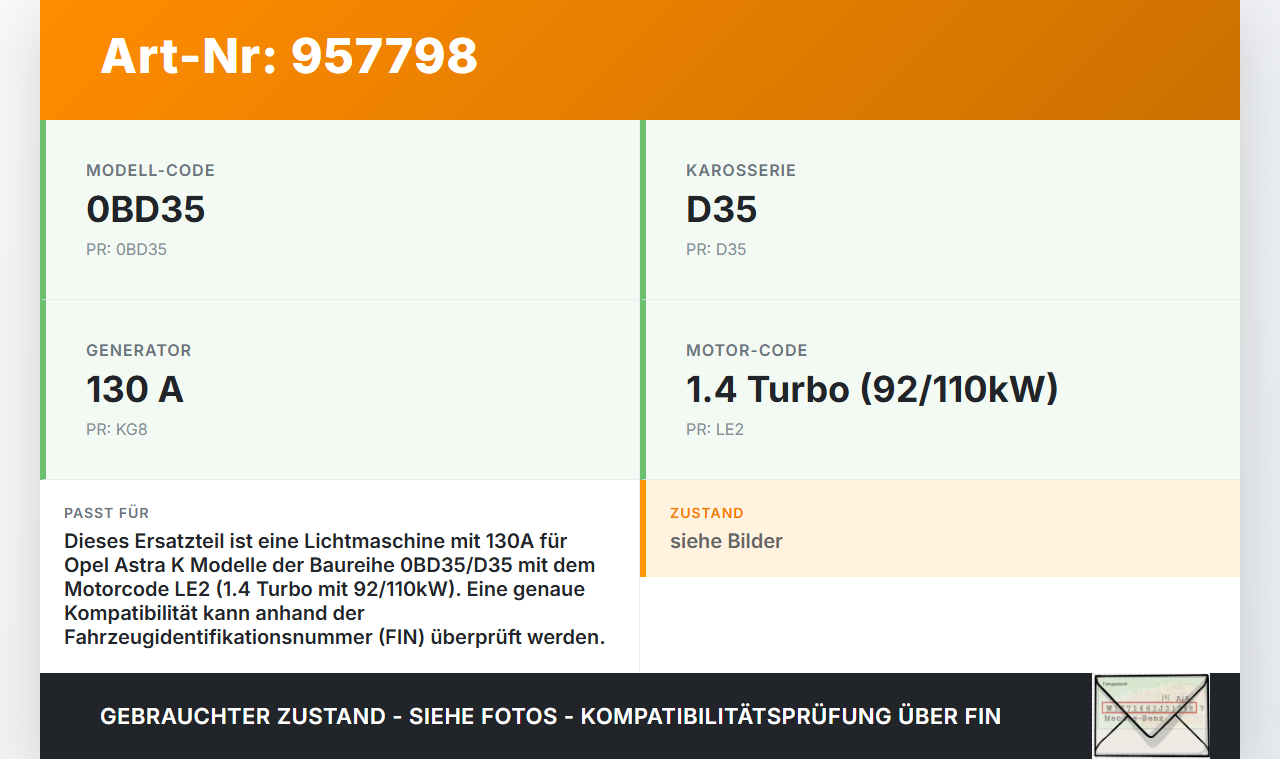Image resolution: width=1280 pixels, height=760 pixels.
Task: Click the GENERATOR value 130 A
Action: coord(135,389)
